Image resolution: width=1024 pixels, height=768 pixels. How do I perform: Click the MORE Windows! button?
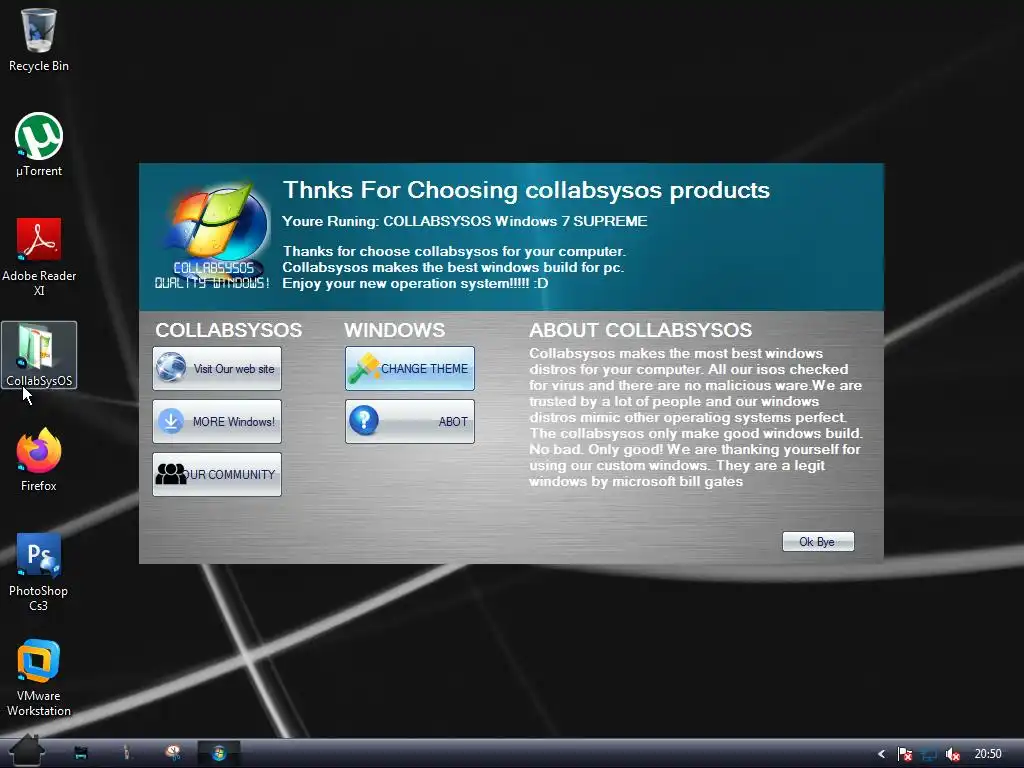pyautogui.click(x=217, y=421)
